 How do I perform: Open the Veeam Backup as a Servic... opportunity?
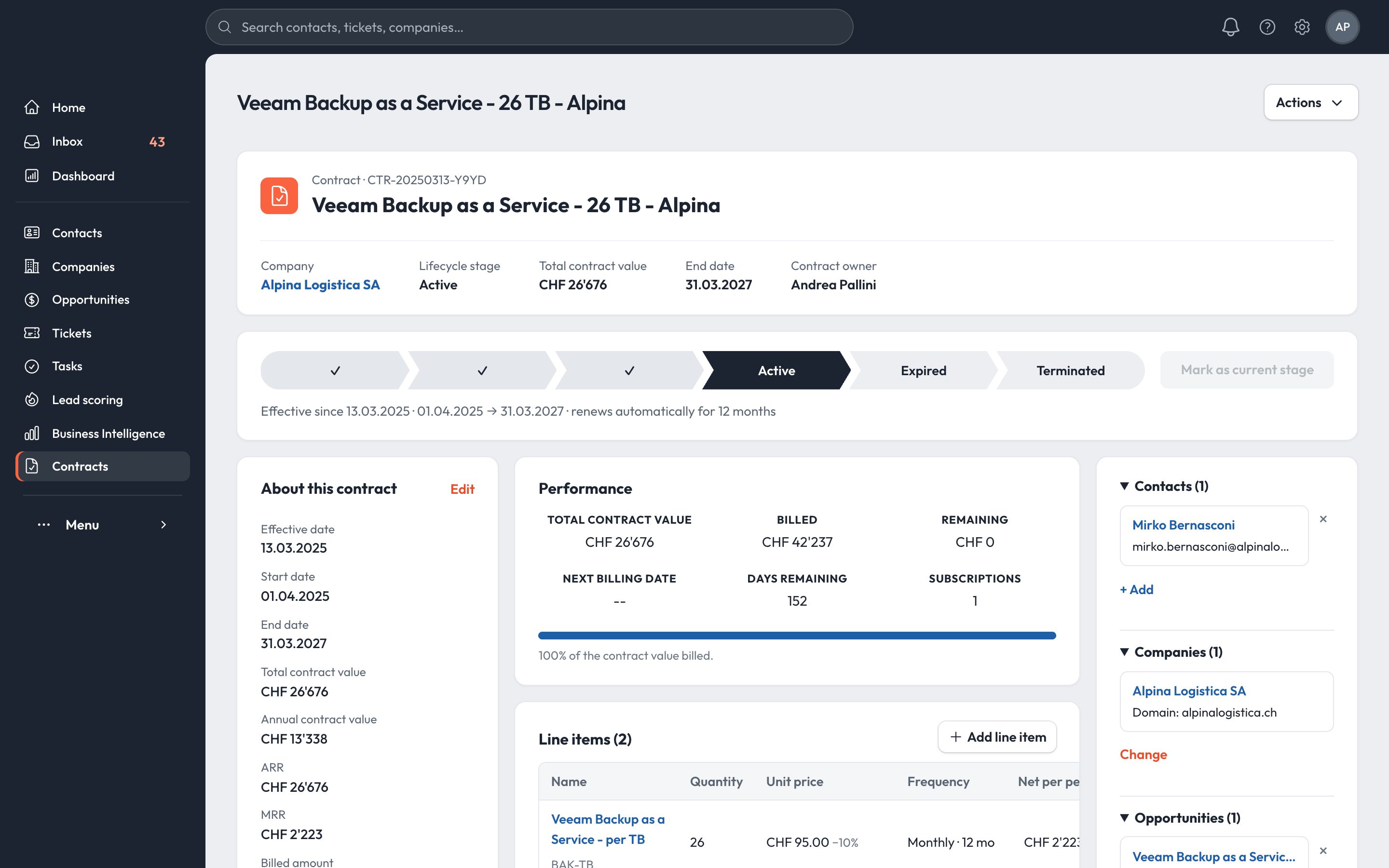[x=1213, y=856]
